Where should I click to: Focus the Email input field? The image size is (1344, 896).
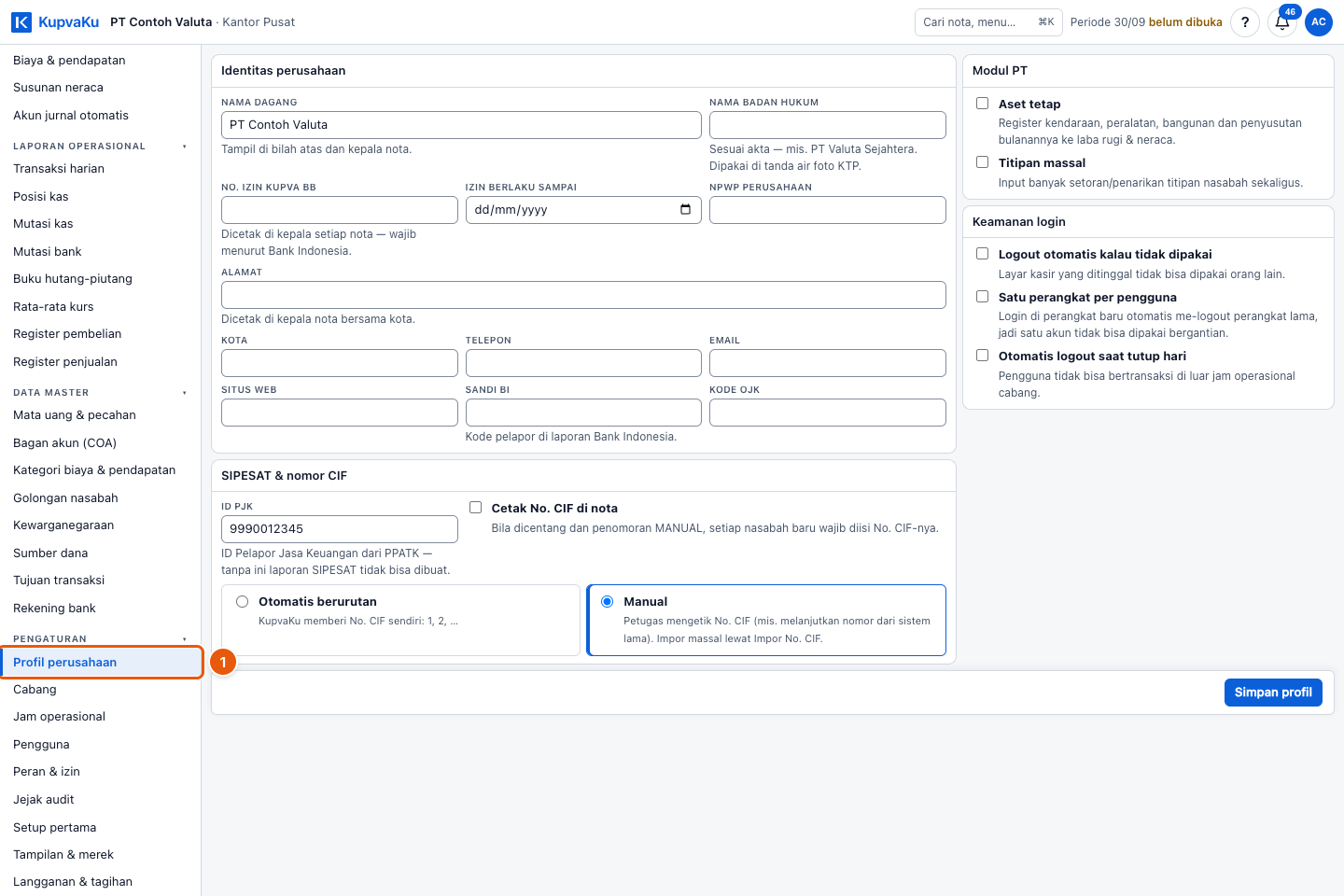tap(828, 363)
